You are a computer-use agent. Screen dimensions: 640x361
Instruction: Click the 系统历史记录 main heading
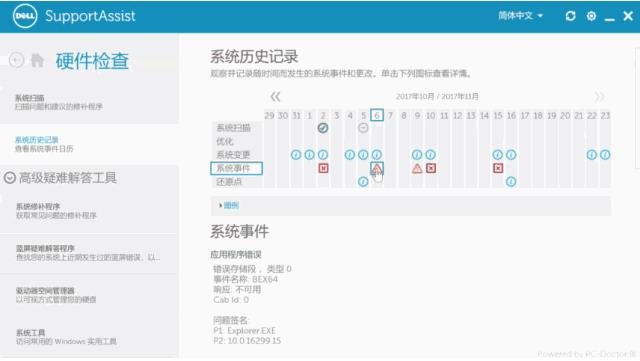[x=254, y=57]
